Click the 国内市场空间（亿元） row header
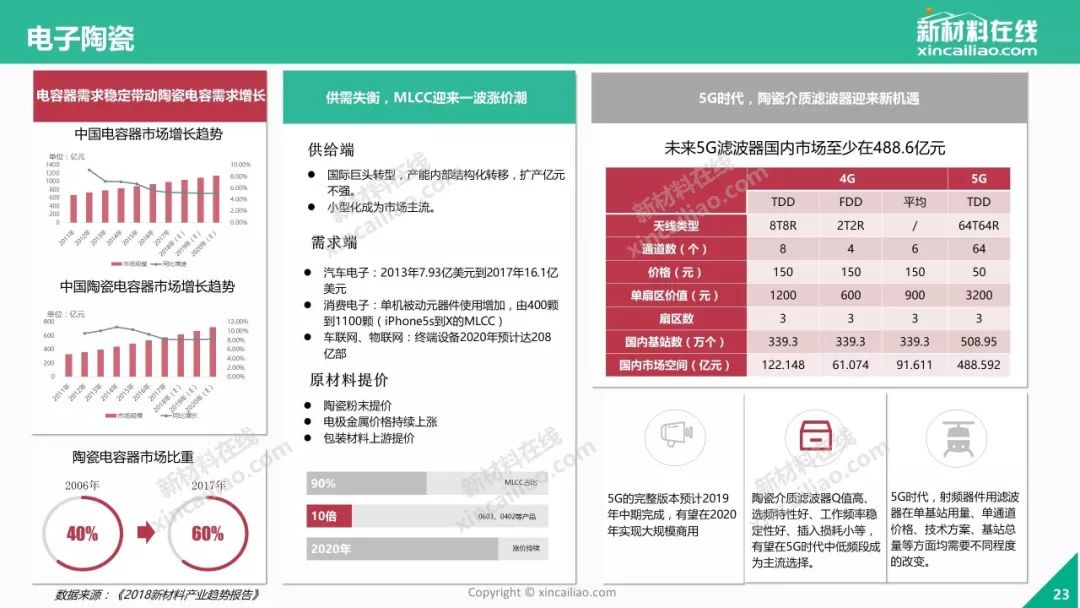 676,365
